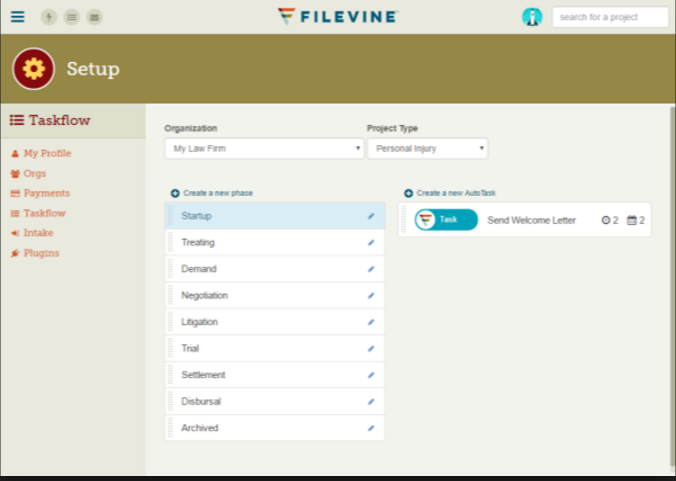Screen dimensions: 676x481
Task: Open the hamburger main menu
Action: 18,17
